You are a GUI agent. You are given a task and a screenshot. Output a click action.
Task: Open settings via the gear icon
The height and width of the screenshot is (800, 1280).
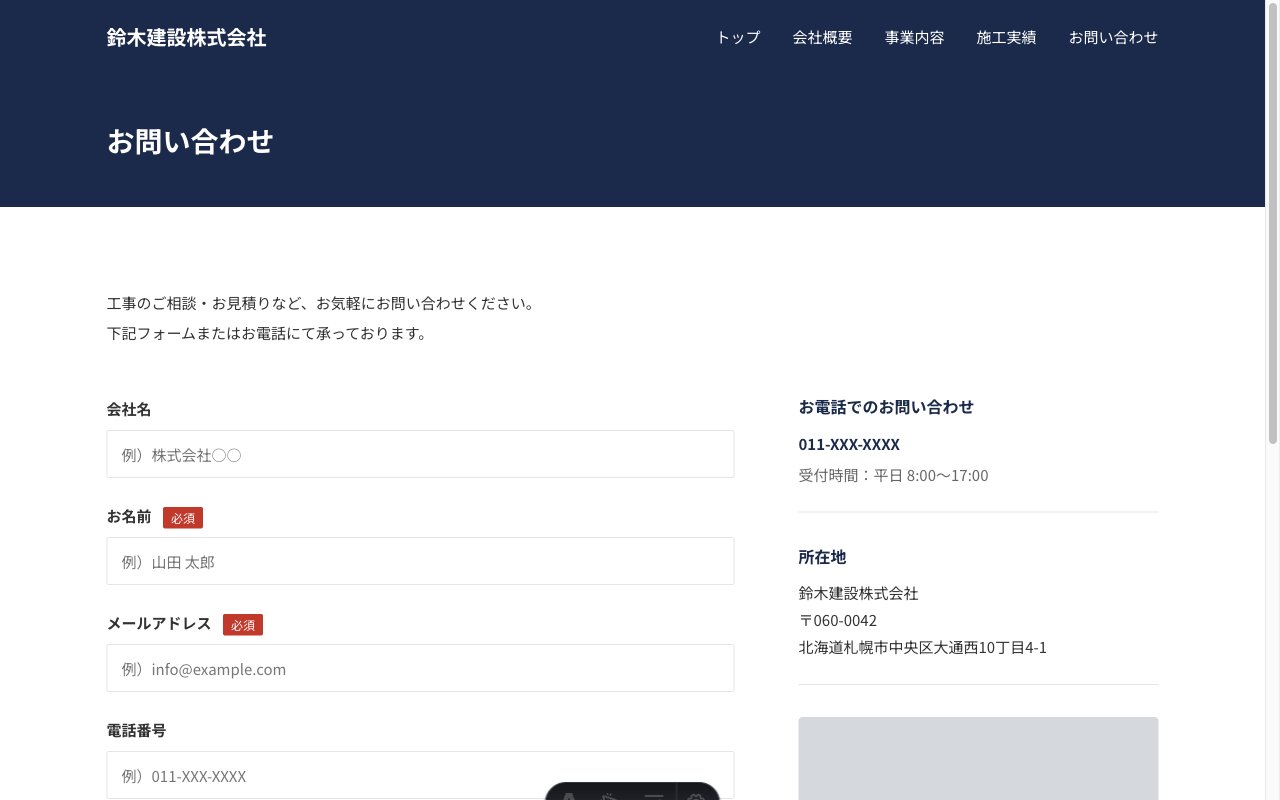[696, 796]
